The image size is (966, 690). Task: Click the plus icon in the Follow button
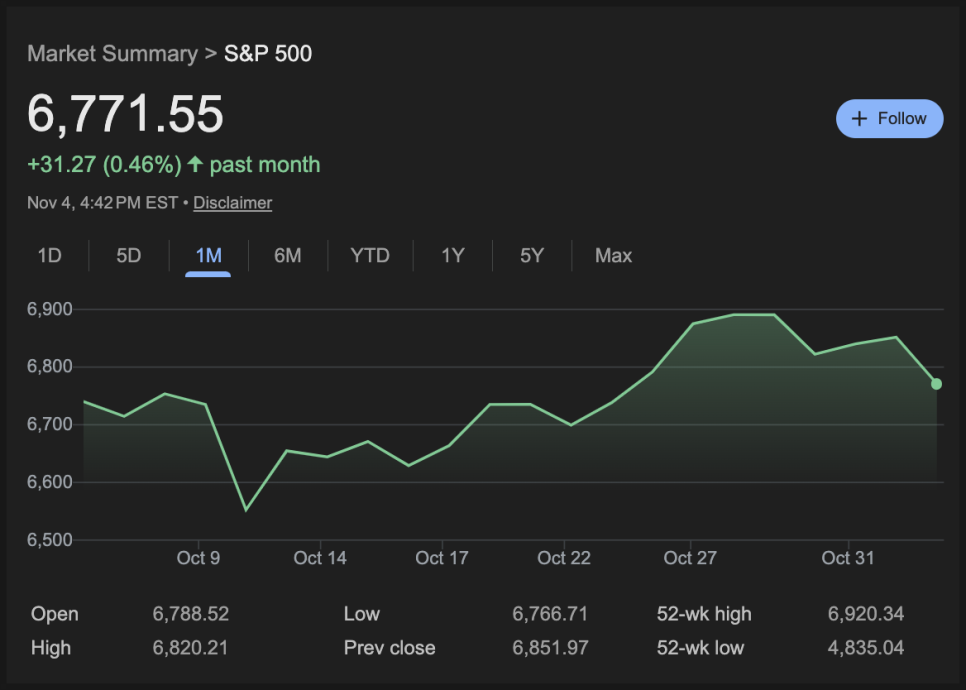click(x=858, y=119)
